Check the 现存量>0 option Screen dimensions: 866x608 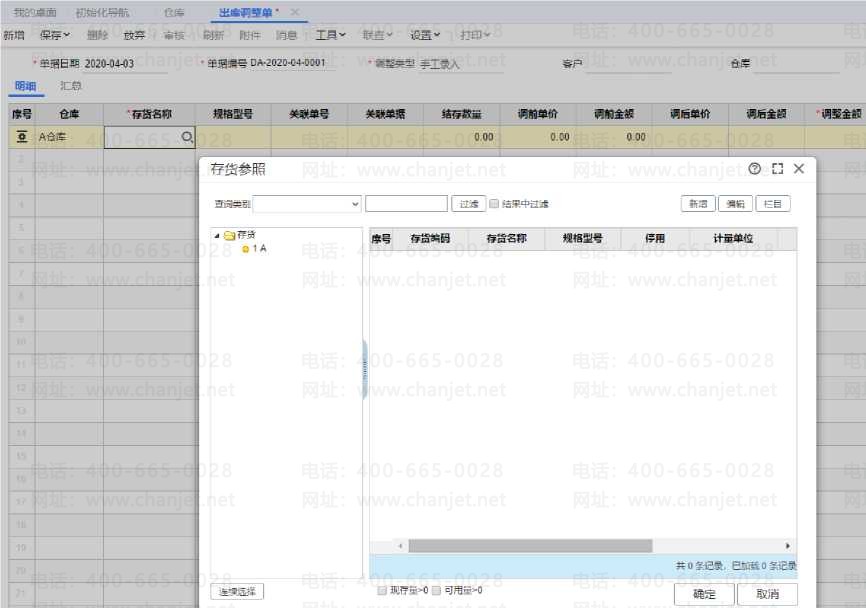pos(382,591)
